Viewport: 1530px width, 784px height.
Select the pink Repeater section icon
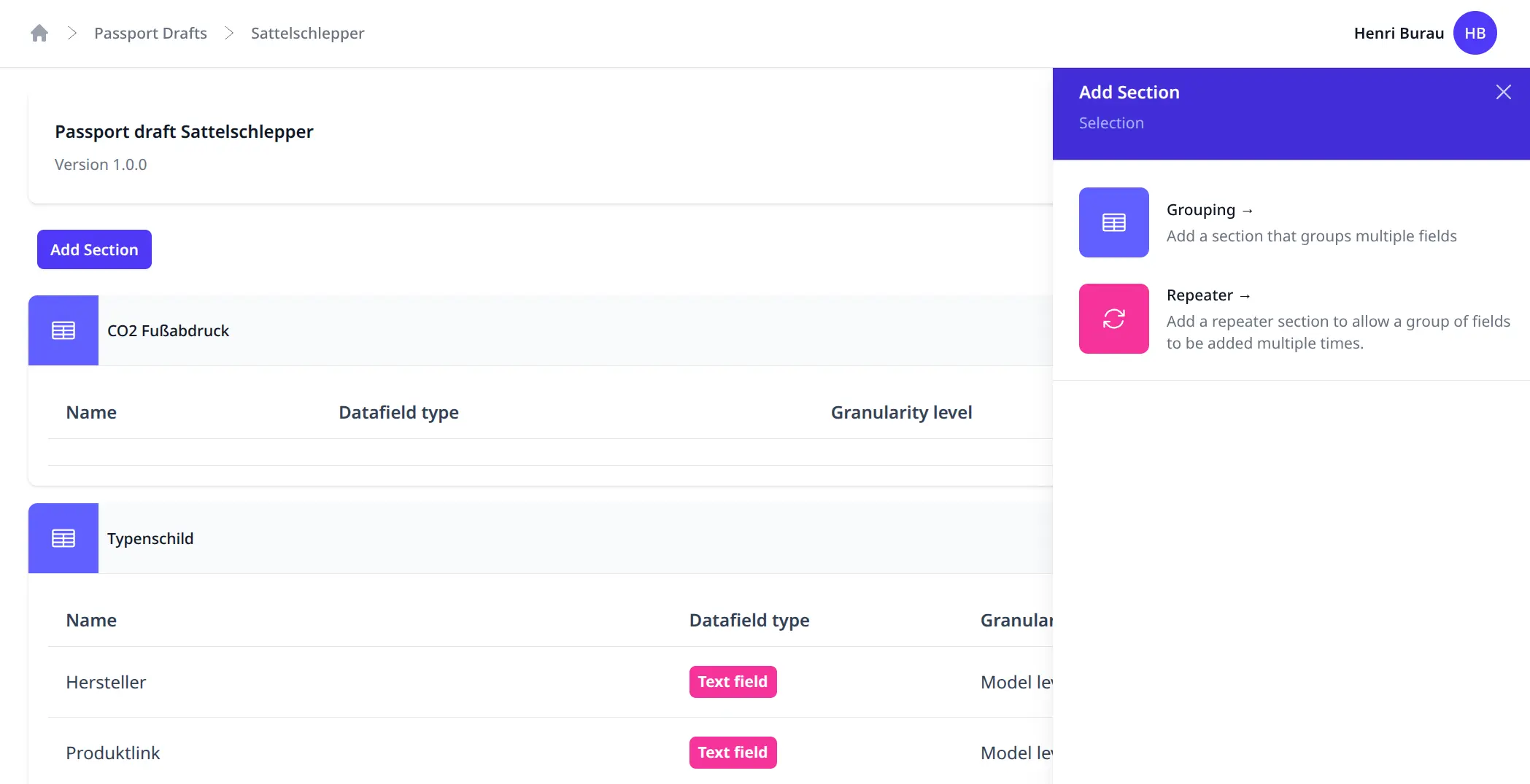[1113, 319]
